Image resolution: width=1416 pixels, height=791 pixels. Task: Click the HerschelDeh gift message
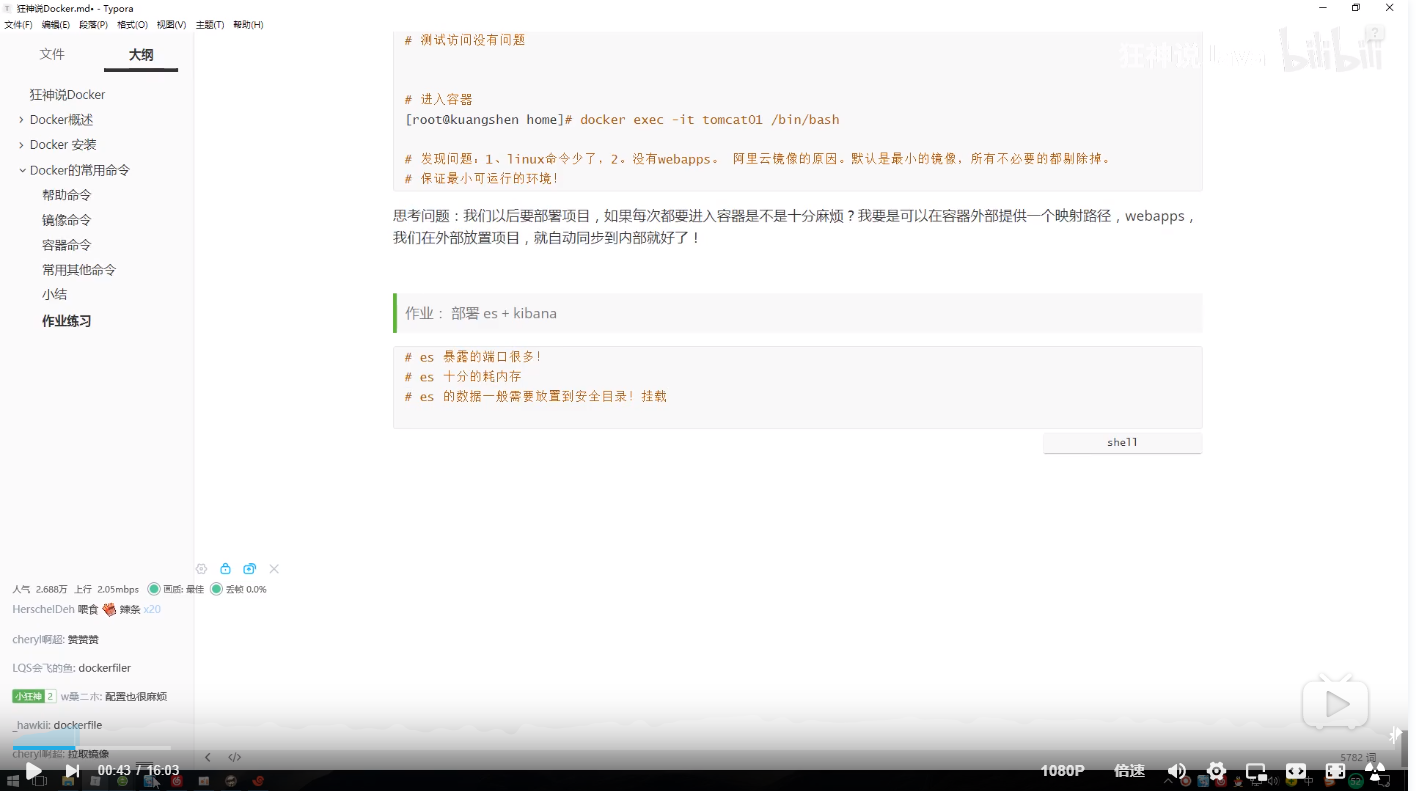[x=87, y=610]
